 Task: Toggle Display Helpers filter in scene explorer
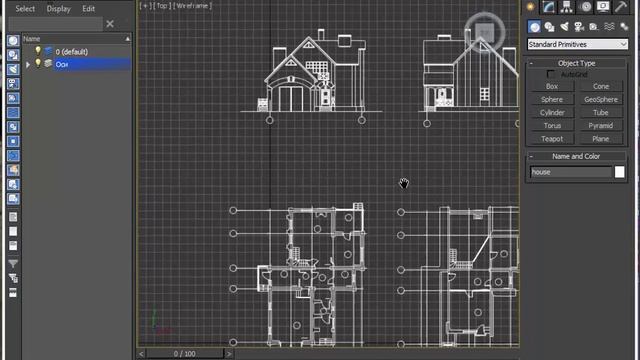click(x=13, y=98)
